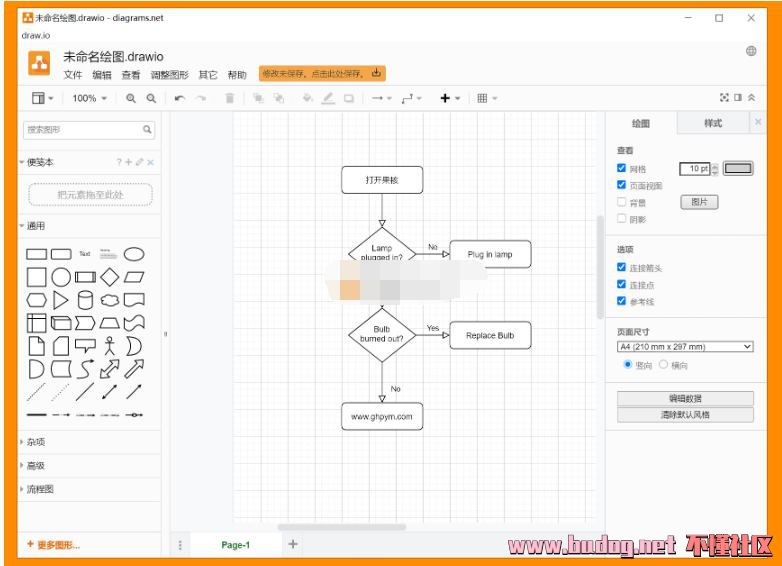Click the globe language icon

point(751,51)
